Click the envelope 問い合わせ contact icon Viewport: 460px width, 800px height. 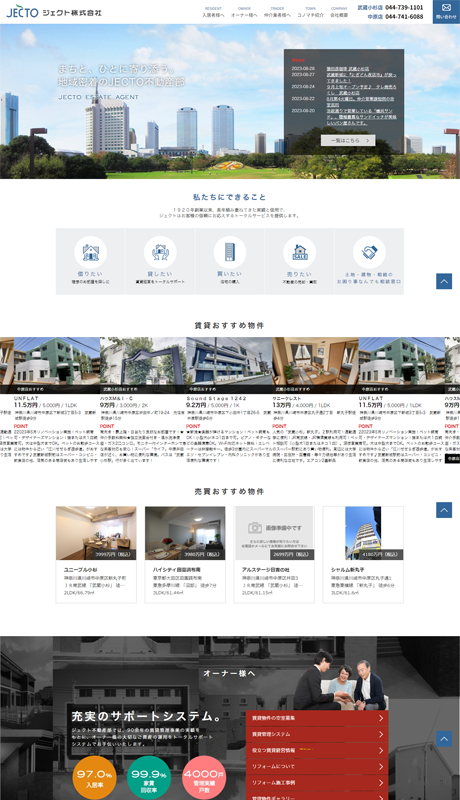click(x=446, y=11)
